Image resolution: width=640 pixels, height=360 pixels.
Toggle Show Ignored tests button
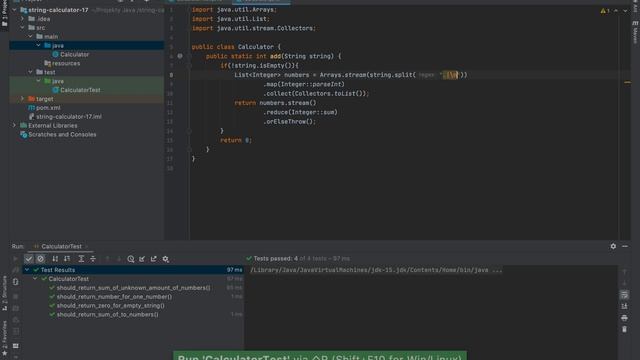coord(40,259)
